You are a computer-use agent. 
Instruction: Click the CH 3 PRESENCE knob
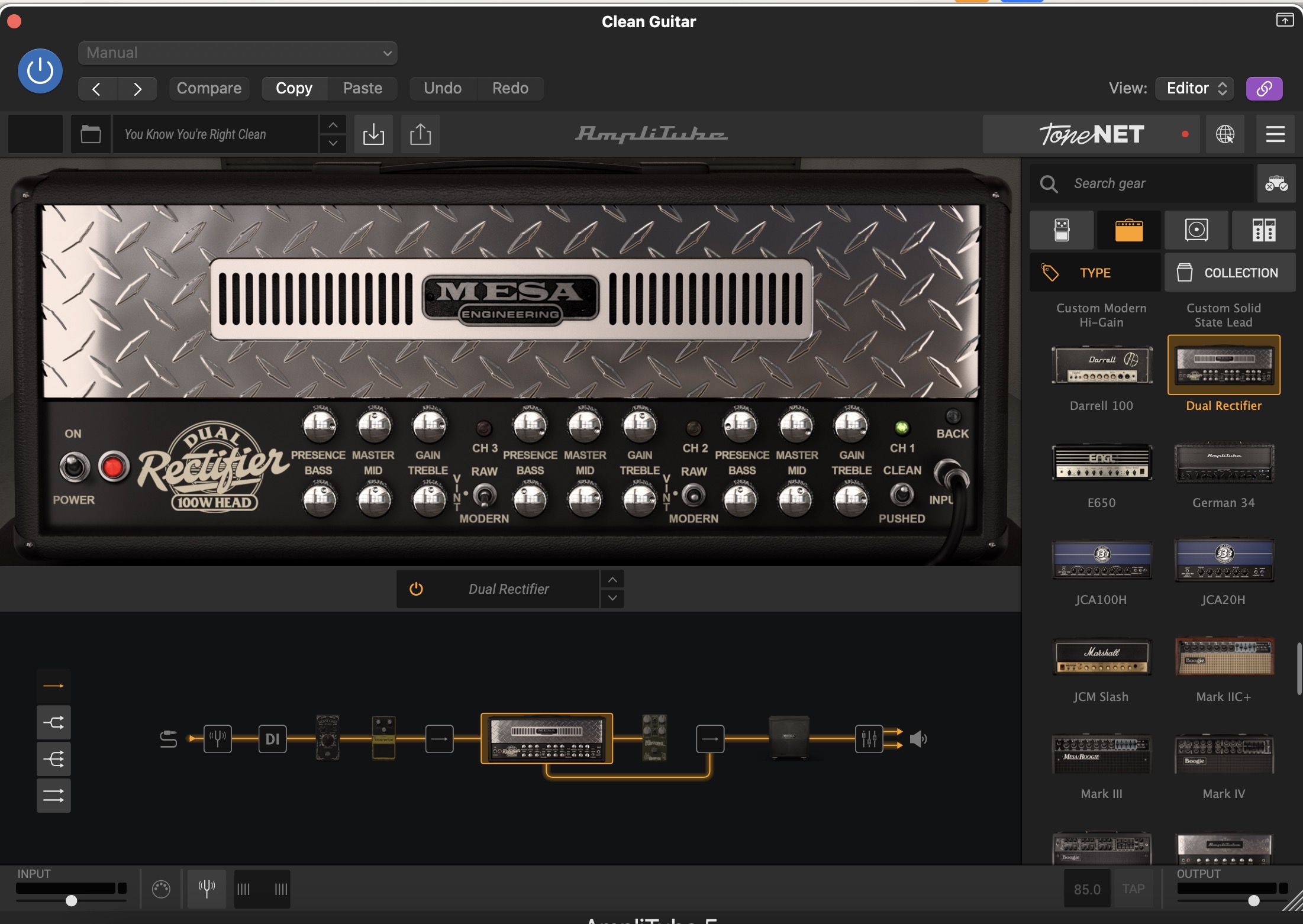[x=320, y=425]
